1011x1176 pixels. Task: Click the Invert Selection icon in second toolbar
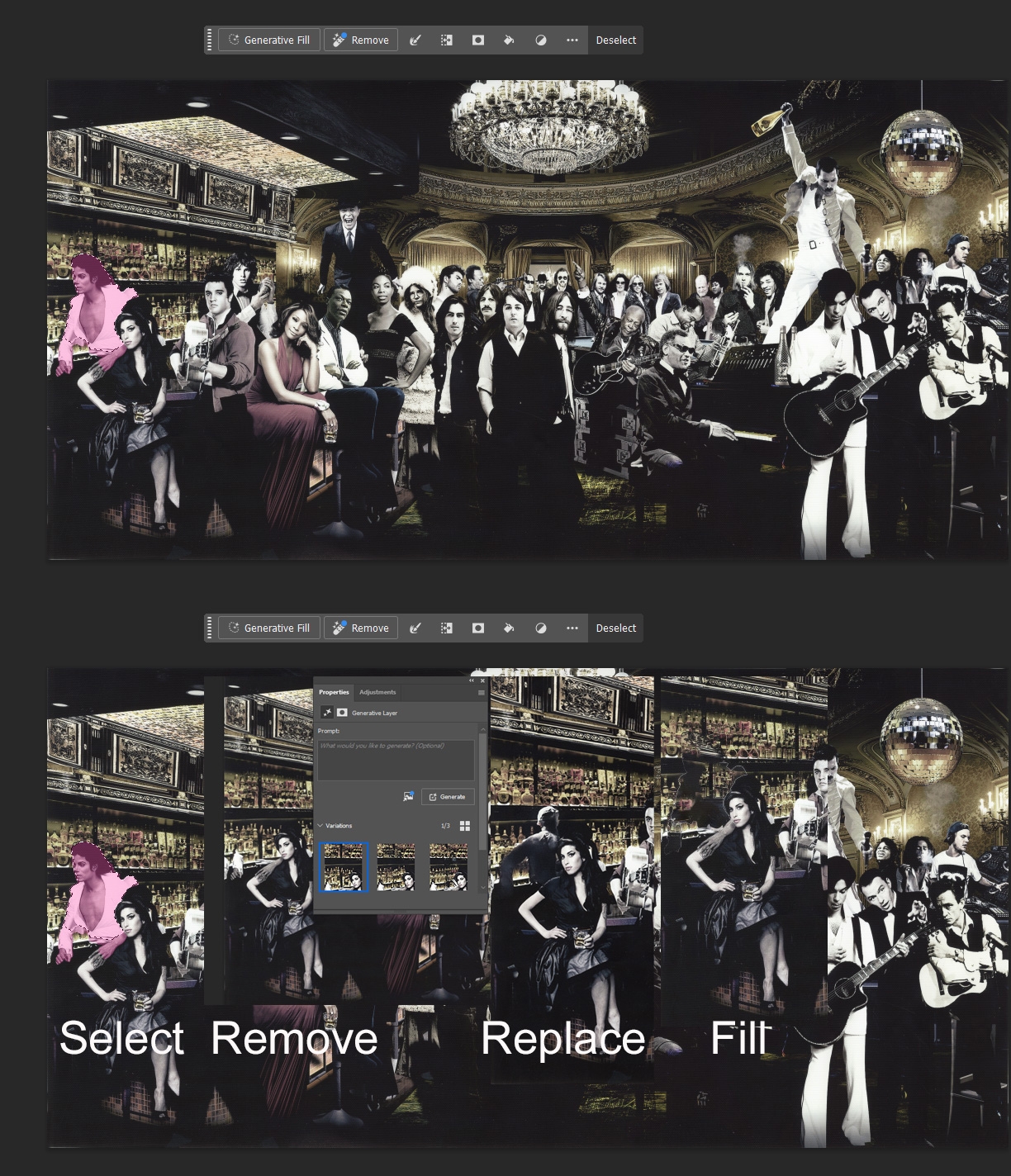point(447,628)
